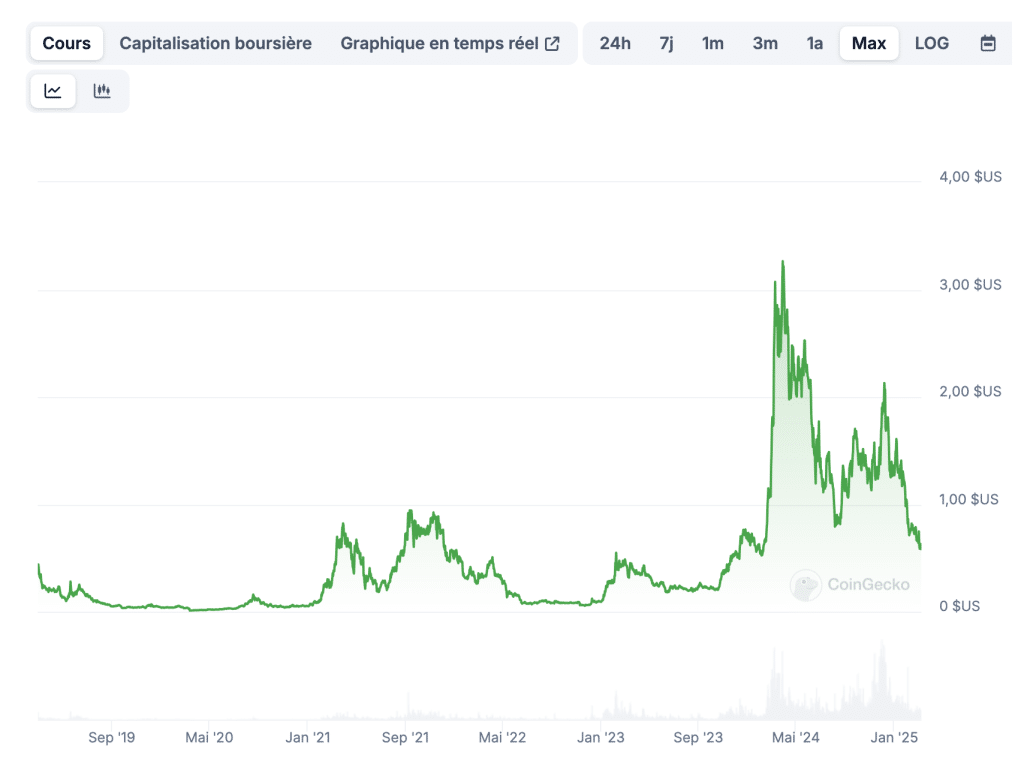Open the calendar date range picker
The width and height of the screenshot is (1024, 764).
(988, 43)
